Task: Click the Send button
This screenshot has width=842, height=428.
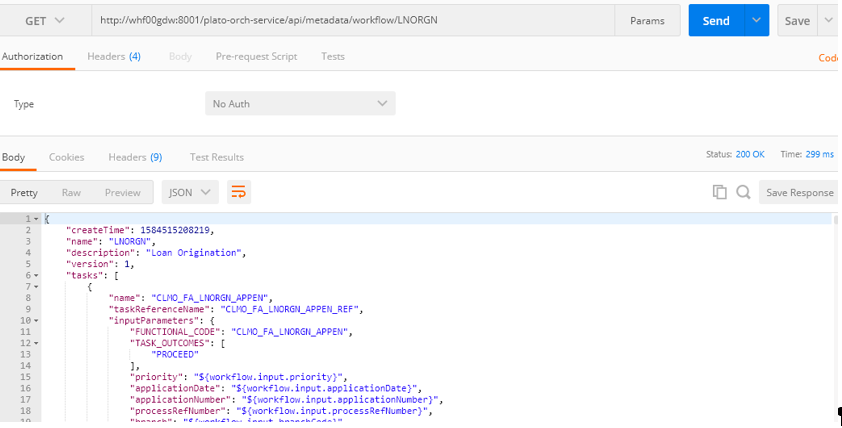Action: 716,20
